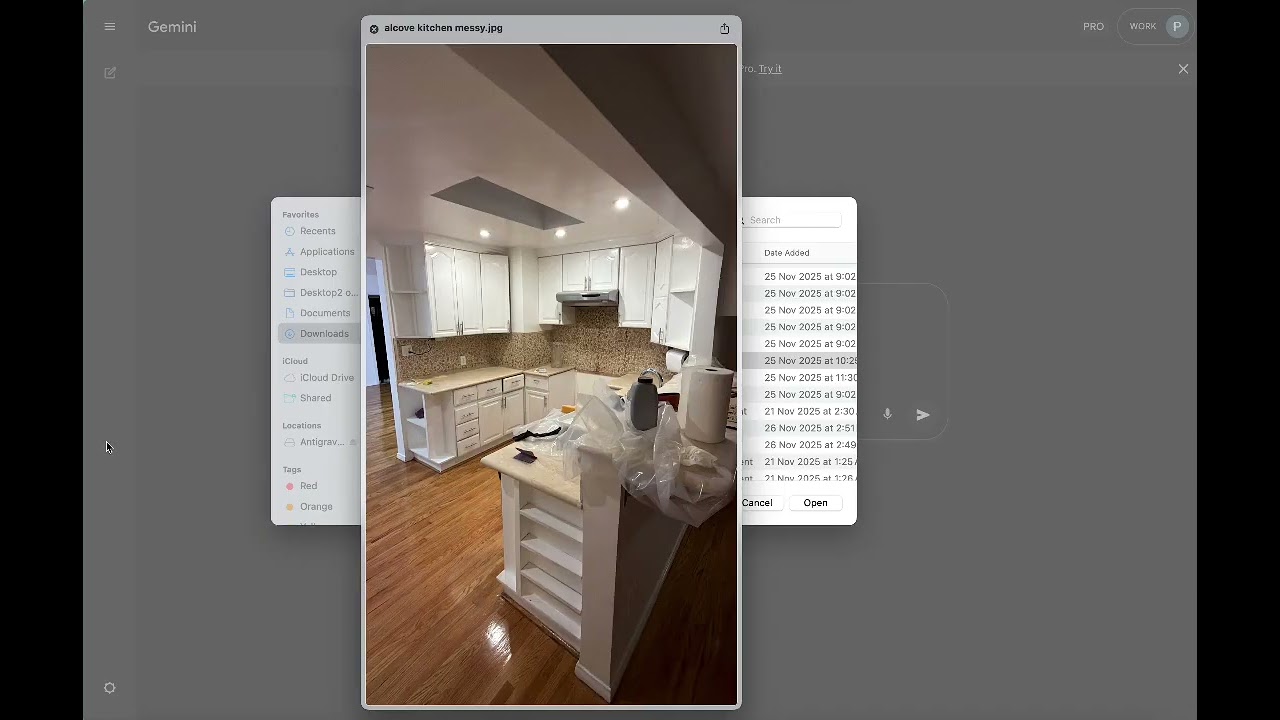Select Recents in the Finder sidebar

(317, 231)
